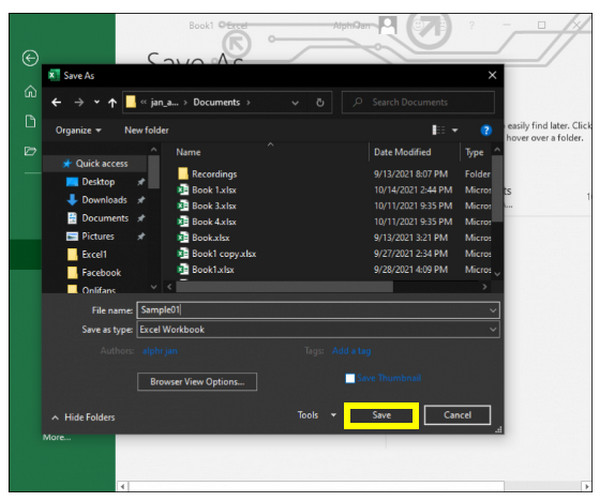Click the pin icon next to Documents

(x=141, y=218)
